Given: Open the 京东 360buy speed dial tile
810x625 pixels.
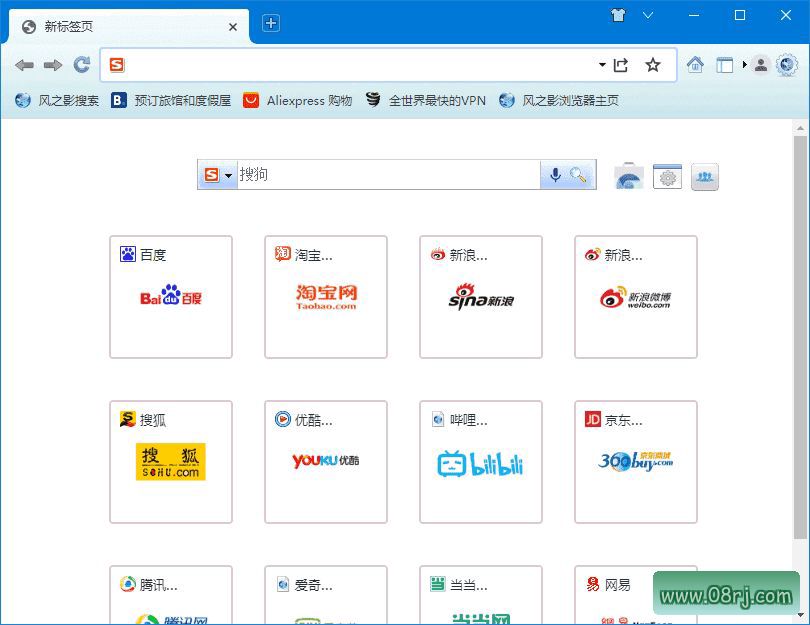Looking at the screenshot, I should click(x=636, y=462).
